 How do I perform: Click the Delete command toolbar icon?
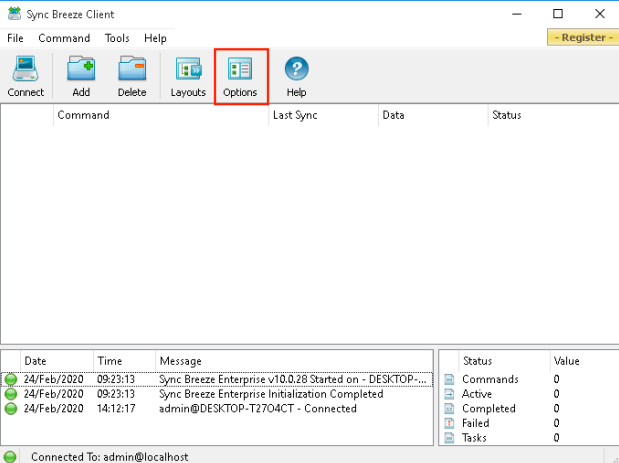132,76
